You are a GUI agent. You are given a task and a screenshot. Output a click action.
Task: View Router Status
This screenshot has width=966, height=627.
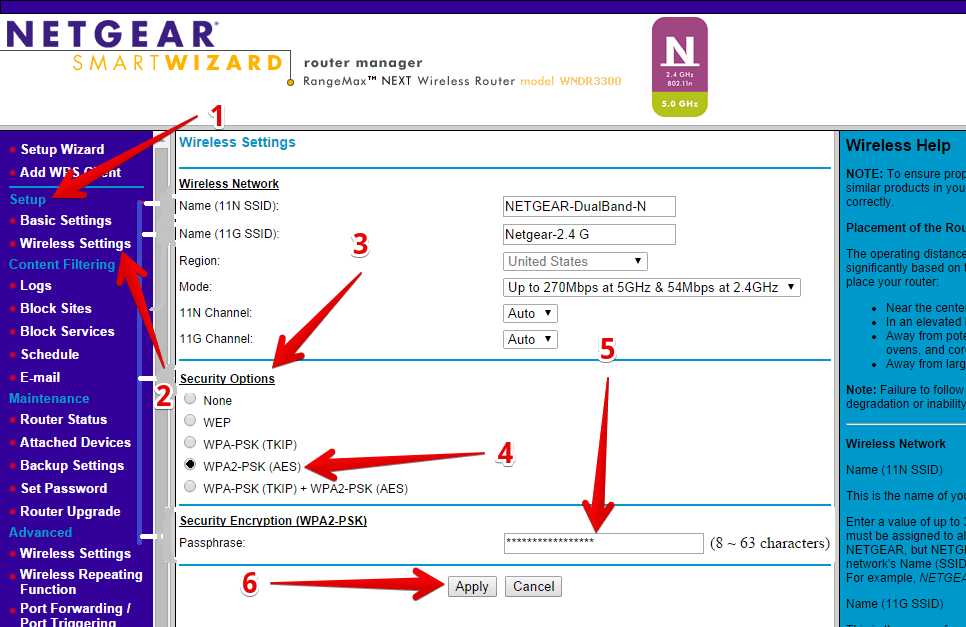coord(63,419)
